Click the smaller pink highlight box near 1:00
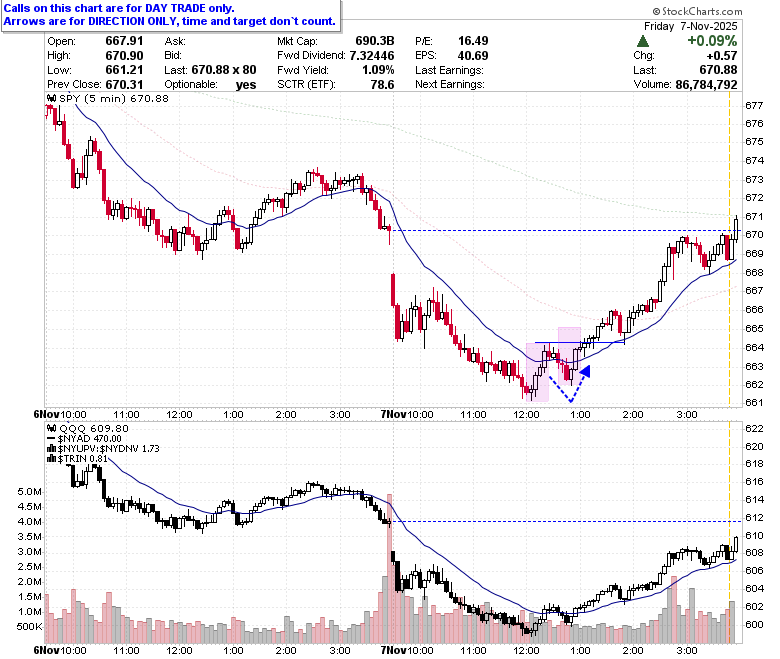Viewport: 780px width, 659px height. pos(569,356)
